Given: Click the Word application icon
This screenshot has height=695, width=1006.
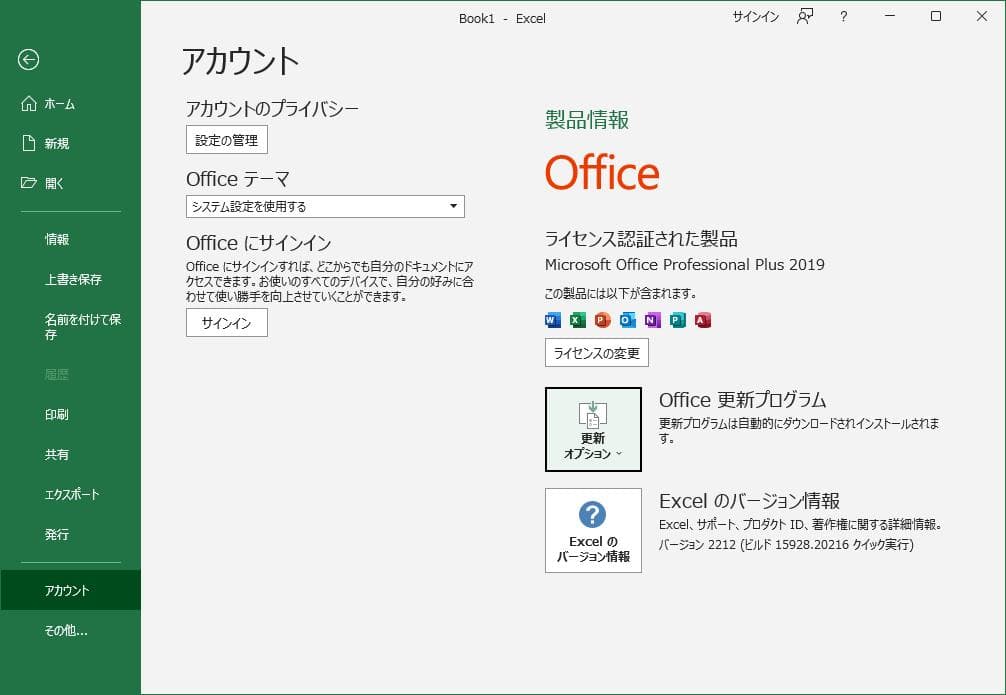Looking at the screenshot, I should point(552,320).
